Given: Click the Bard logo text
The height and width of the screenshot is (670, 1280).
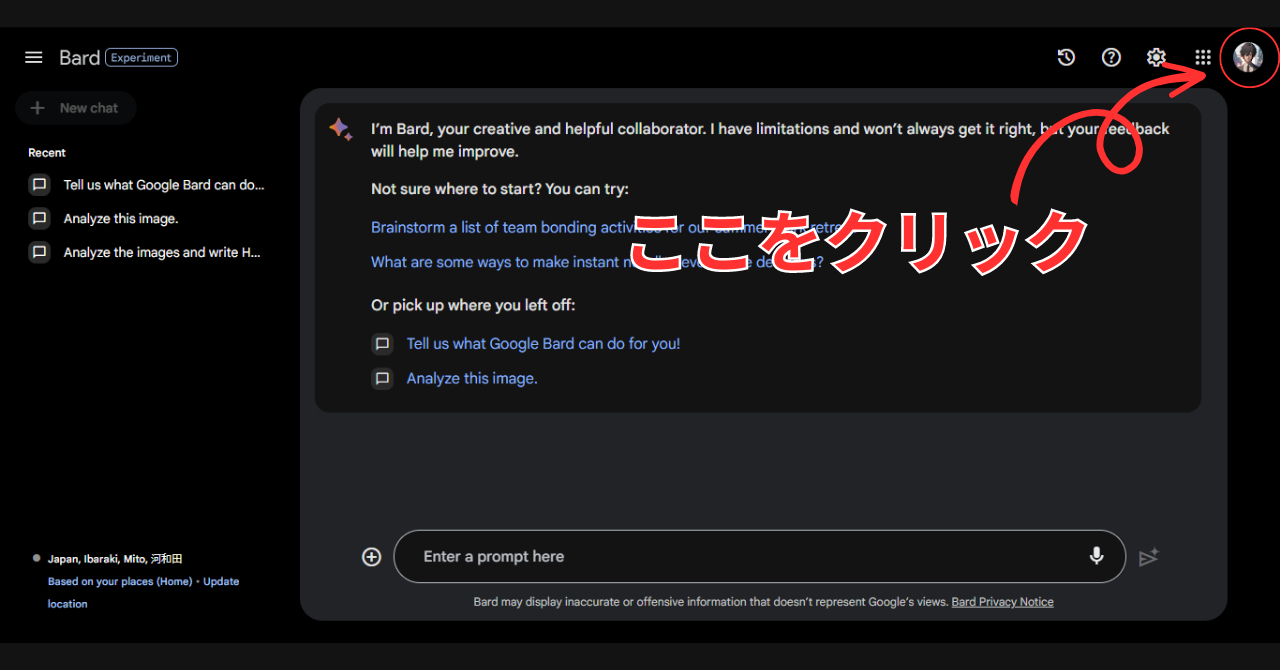Looking at the screenshot, I should coord(80,58).
